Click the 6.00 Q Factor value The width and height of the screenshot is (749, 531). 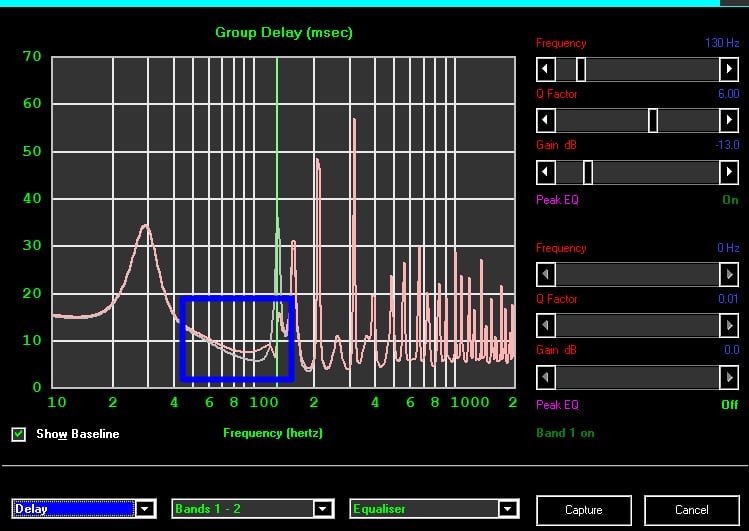pyautogui.click(x=728, y=94)
